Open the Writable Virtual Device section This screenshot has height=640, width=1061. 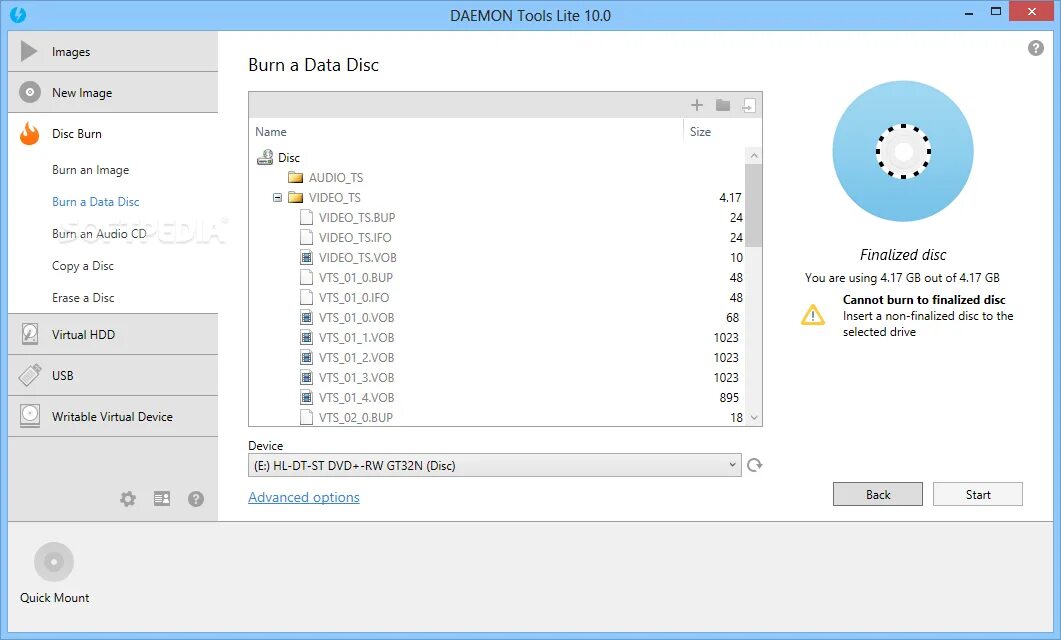113,417
